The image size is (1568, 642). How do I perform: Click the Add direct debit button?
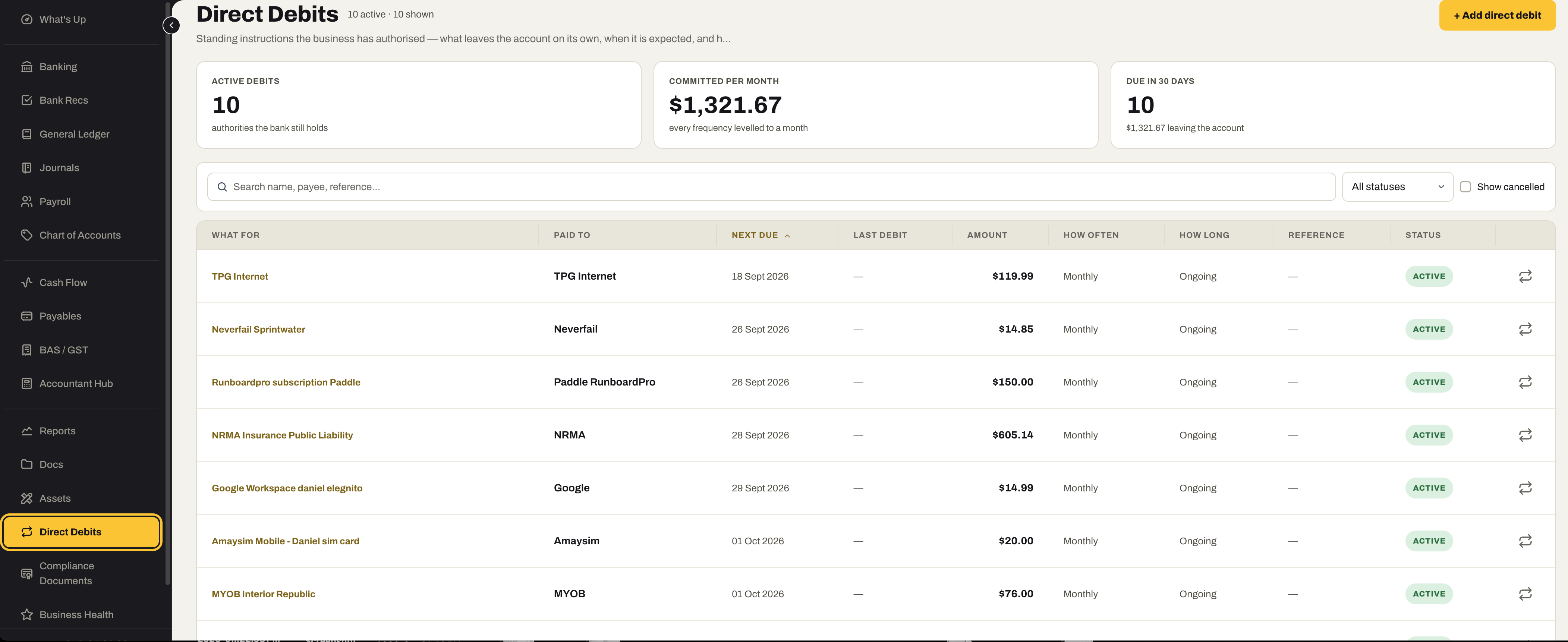coord(1497,15)
